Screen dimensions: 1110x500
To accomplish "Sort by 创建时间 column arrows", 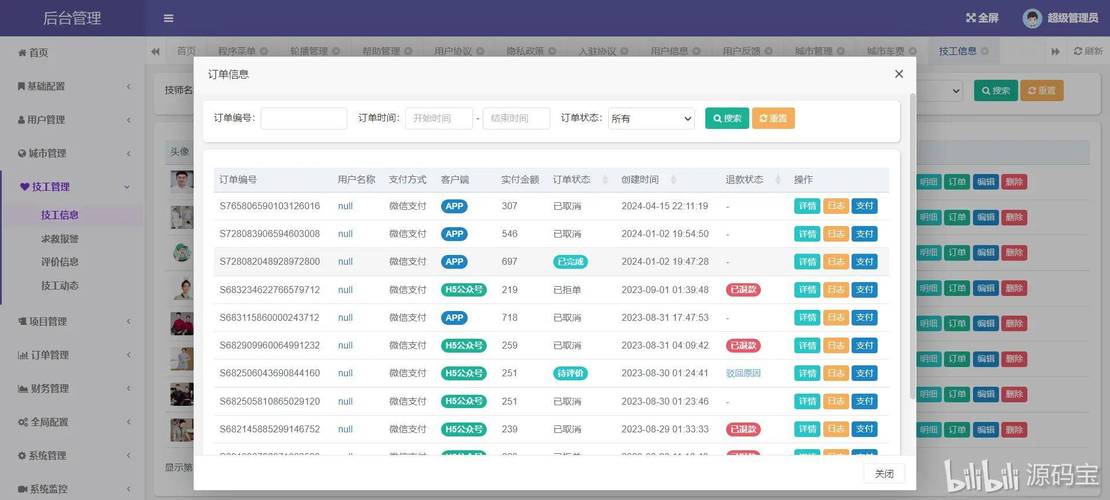I will point(673,180).
